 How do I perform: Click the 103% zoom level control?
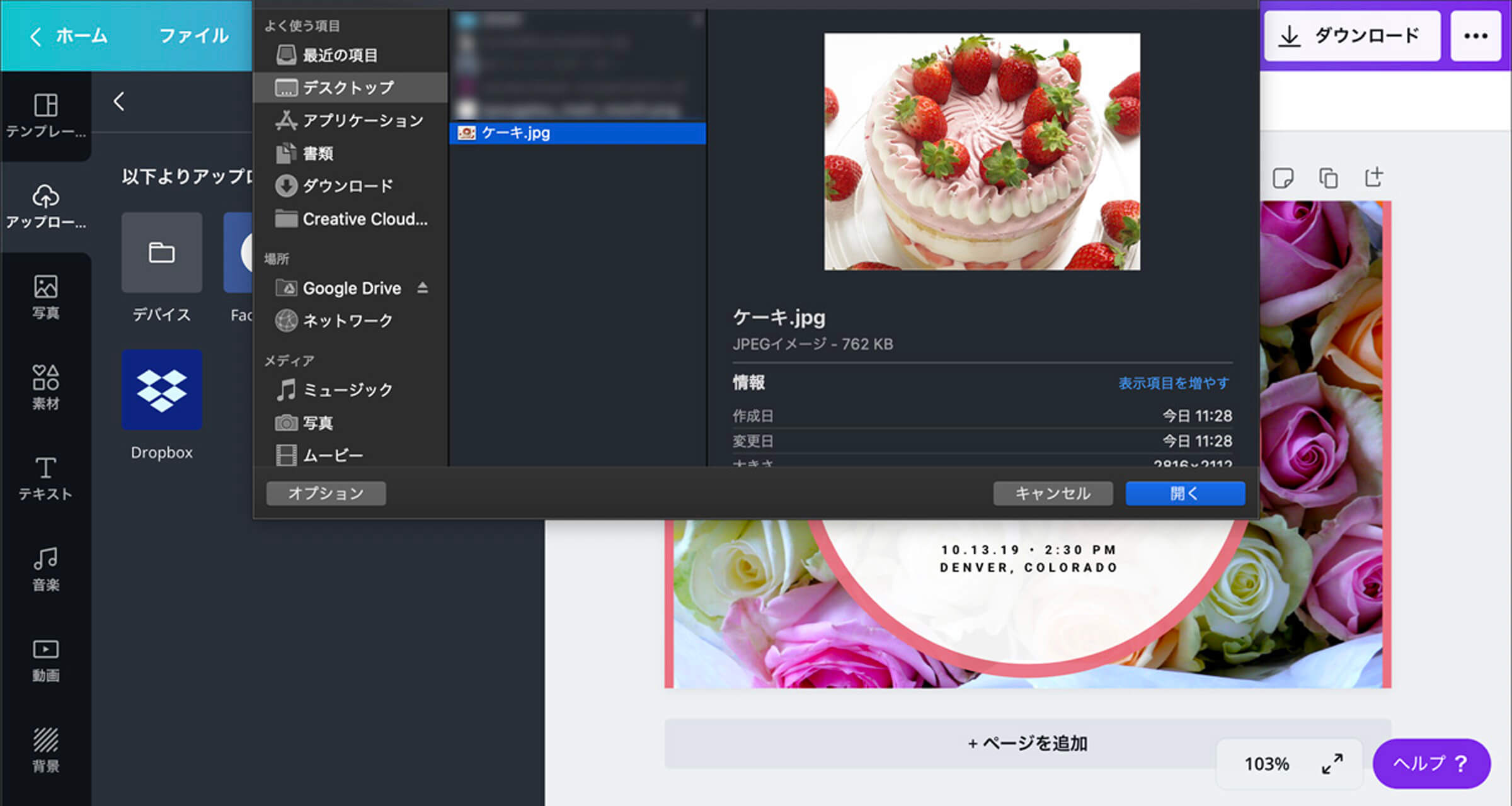(1266, 764)
